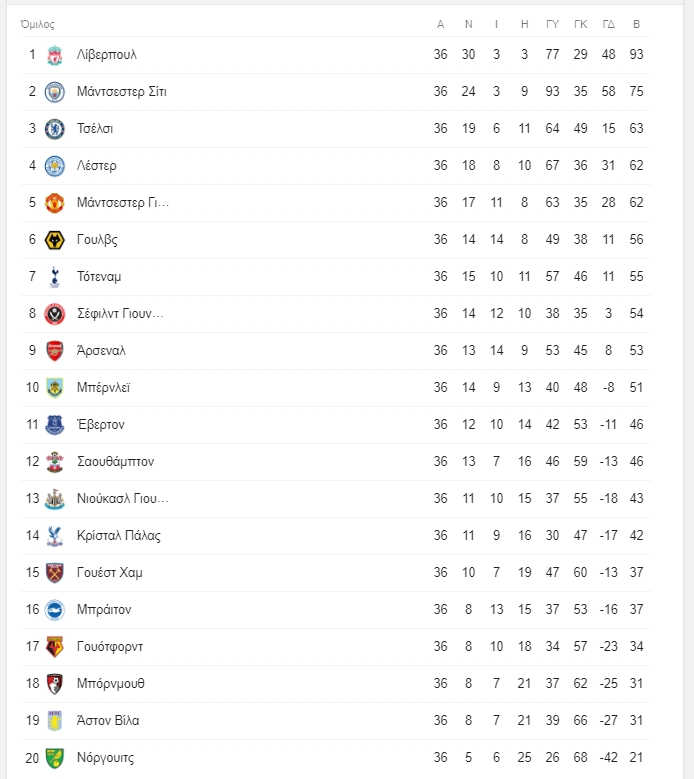Click the Όμιλος column header
This screenshot has height=779, width=694.
38,24
